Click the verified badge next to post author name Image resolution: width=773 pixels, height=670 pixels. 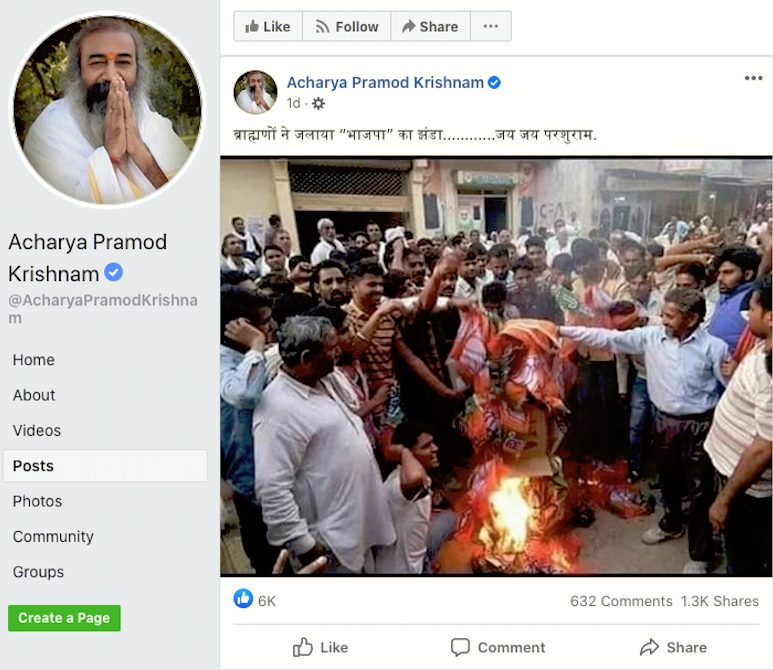(494, 83)
